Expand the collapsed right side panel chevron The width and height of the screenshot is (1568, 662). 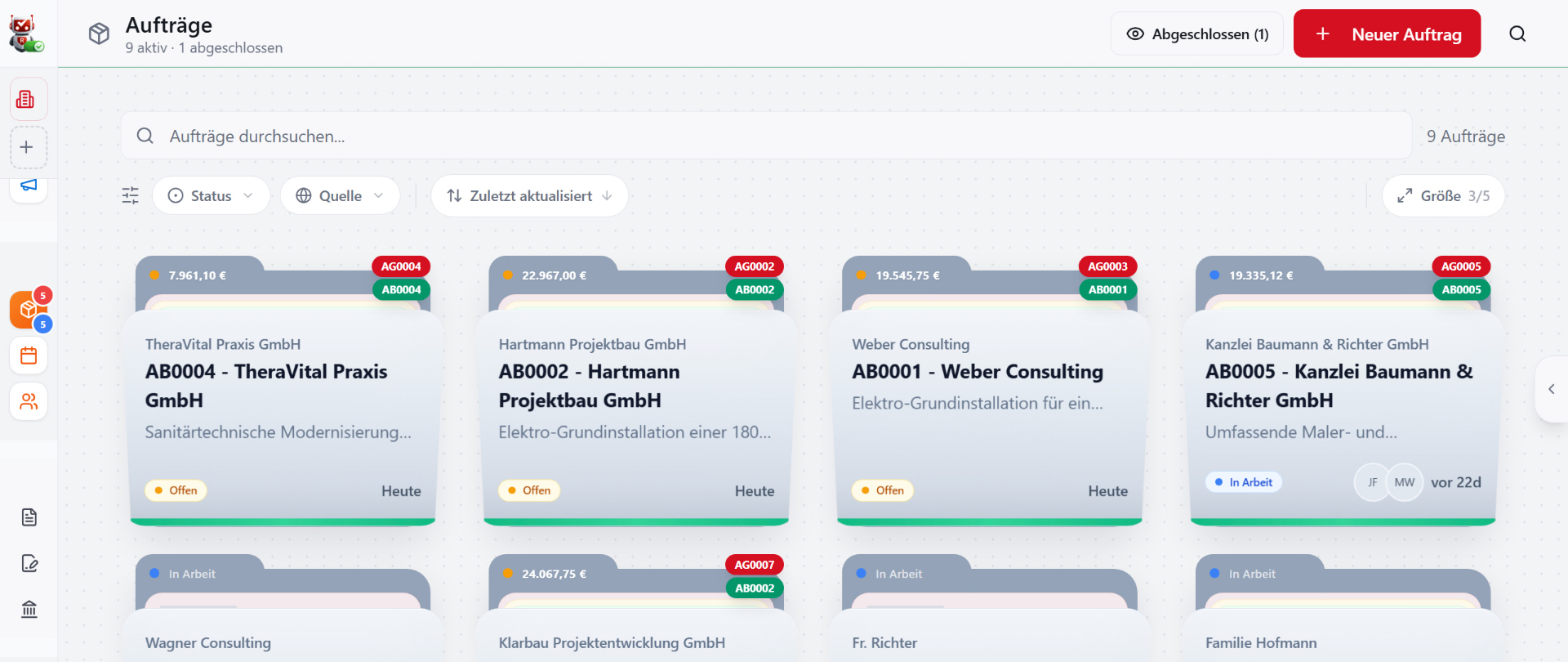(1552, 389)
